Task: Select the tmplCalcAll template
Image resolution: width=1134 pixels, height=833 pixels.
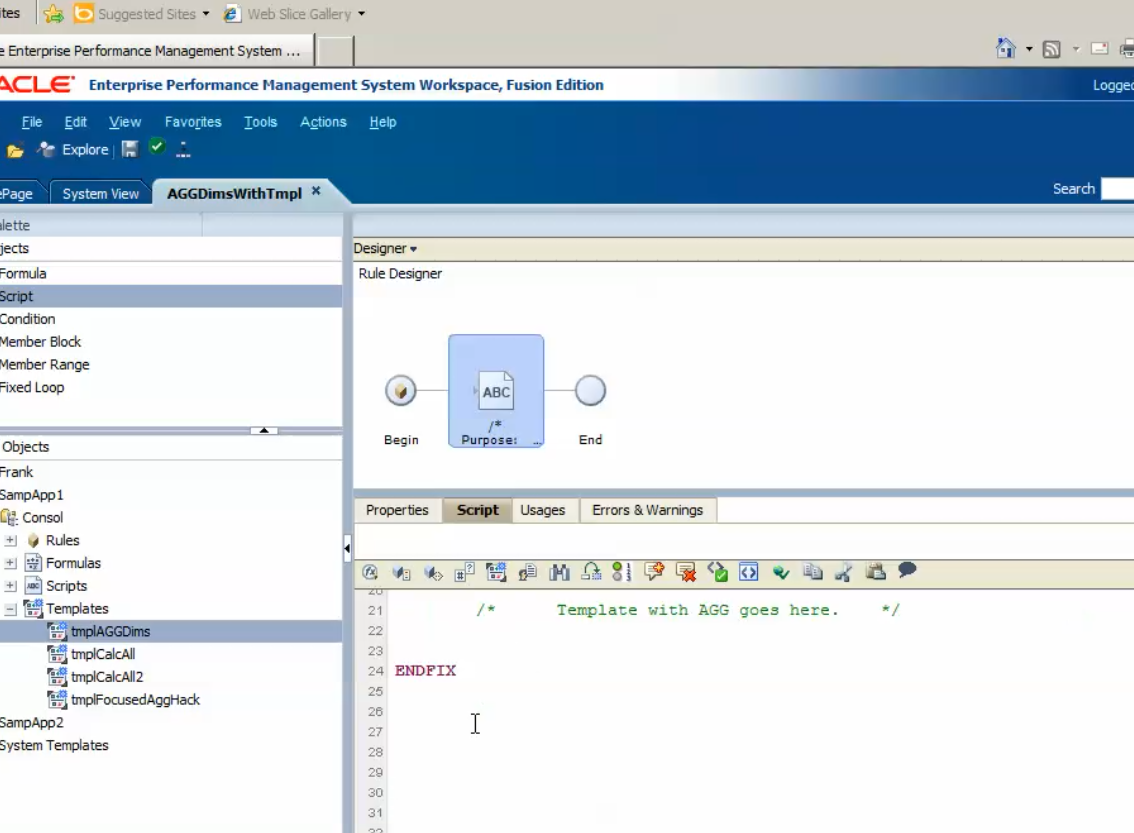Action: pos(103,654)
